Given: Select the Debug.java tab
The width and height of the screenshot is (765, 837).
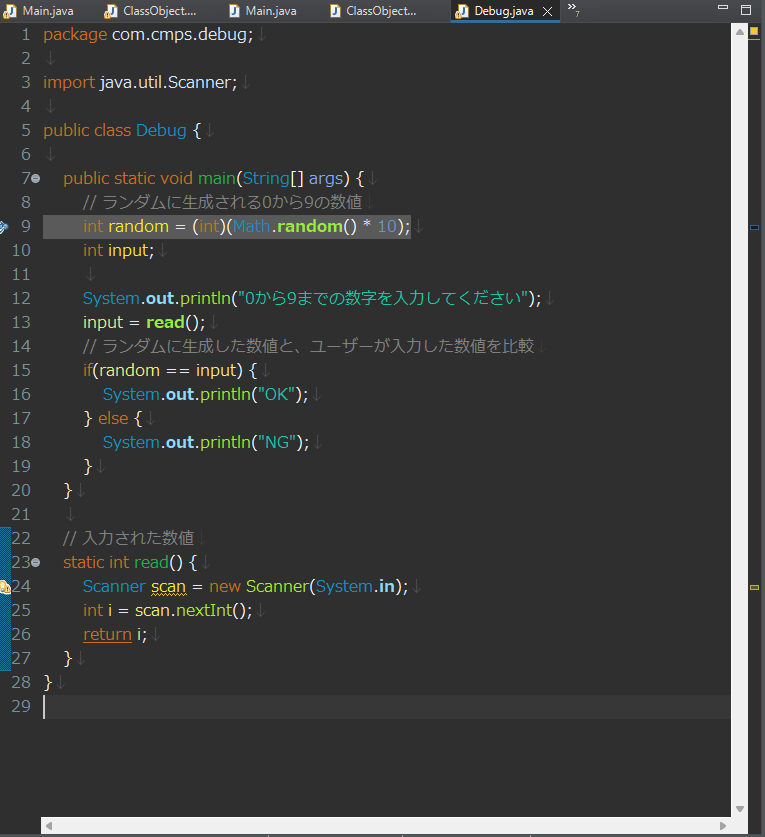Looking at the screenshot, I should pos(503,11).
